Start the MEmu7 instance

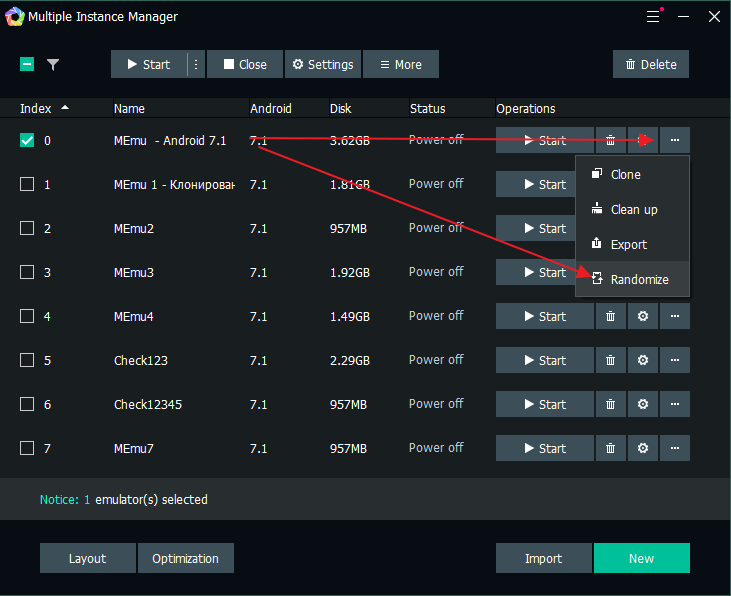(x=545, y=448)
